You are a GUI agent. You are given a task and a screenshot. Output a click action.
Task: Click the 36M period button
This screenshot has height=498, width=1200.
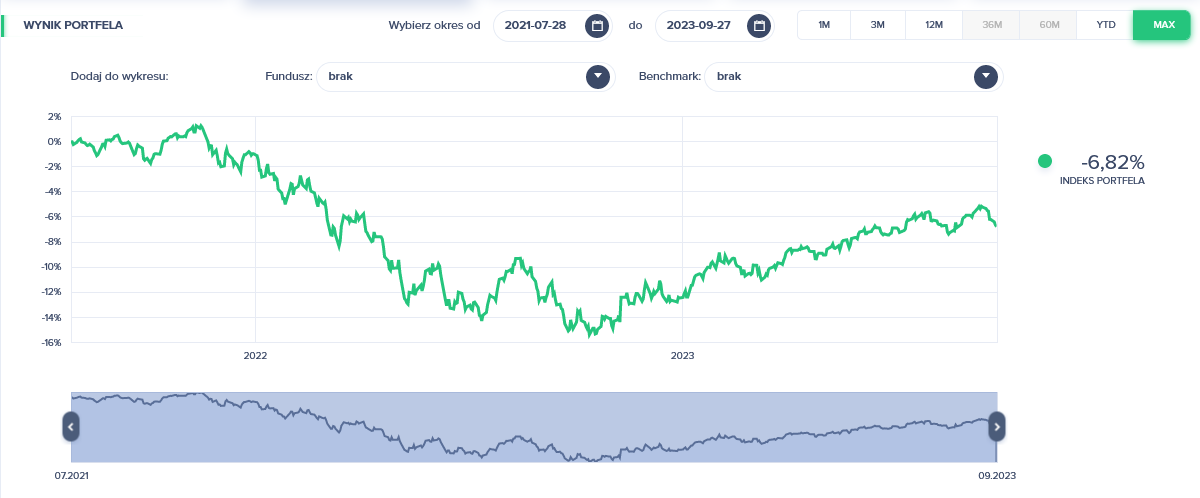tap(993, 25)
